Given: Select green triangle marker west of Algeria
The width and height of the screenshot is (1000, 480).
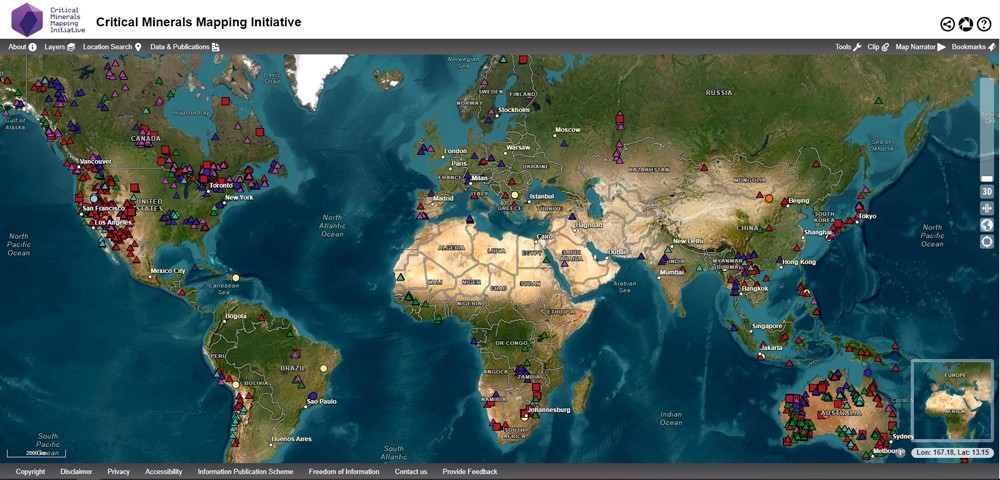Looking at the screenshot, I should 401,277.
